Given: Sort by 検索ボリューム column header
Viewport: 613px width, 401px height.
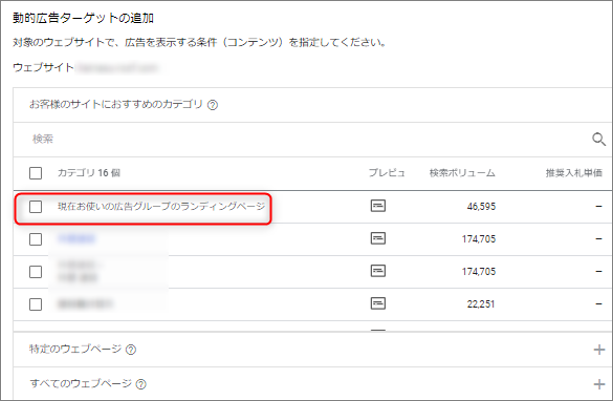Looking at the screenshot, I should click(461, 173).
